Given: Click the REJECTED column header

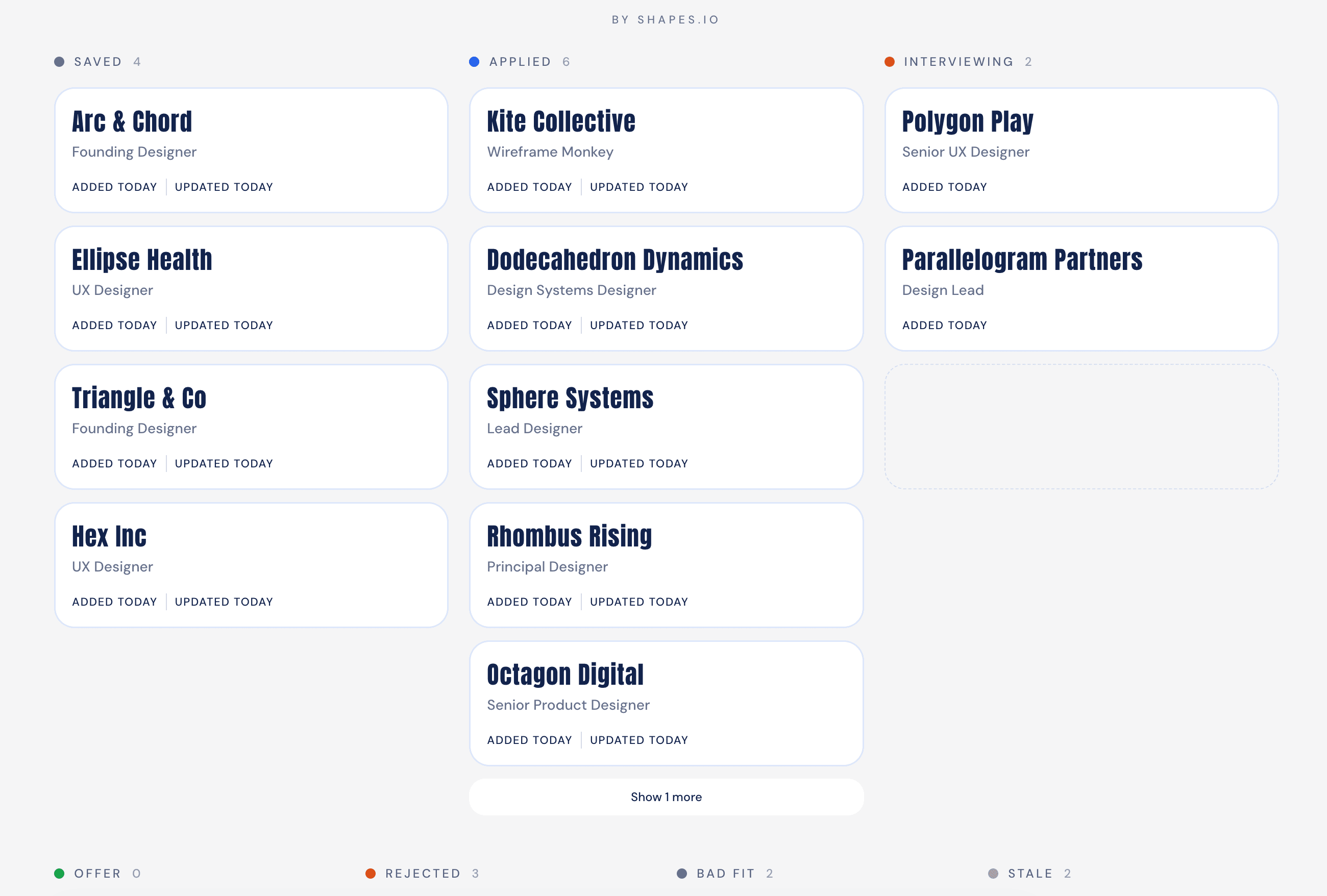Looking at the screenshot, I should [x=423, y=873].
